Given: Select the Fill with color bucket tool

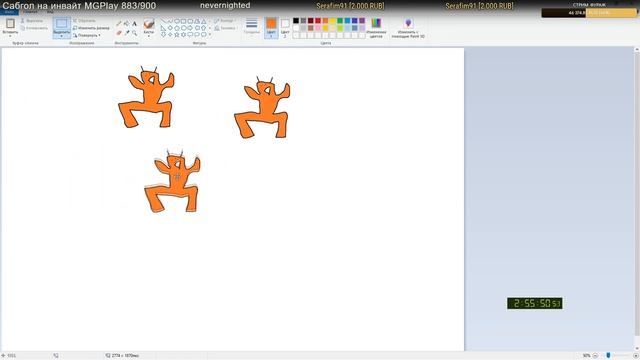Looking at the screenshot, I should coord(127,23).
